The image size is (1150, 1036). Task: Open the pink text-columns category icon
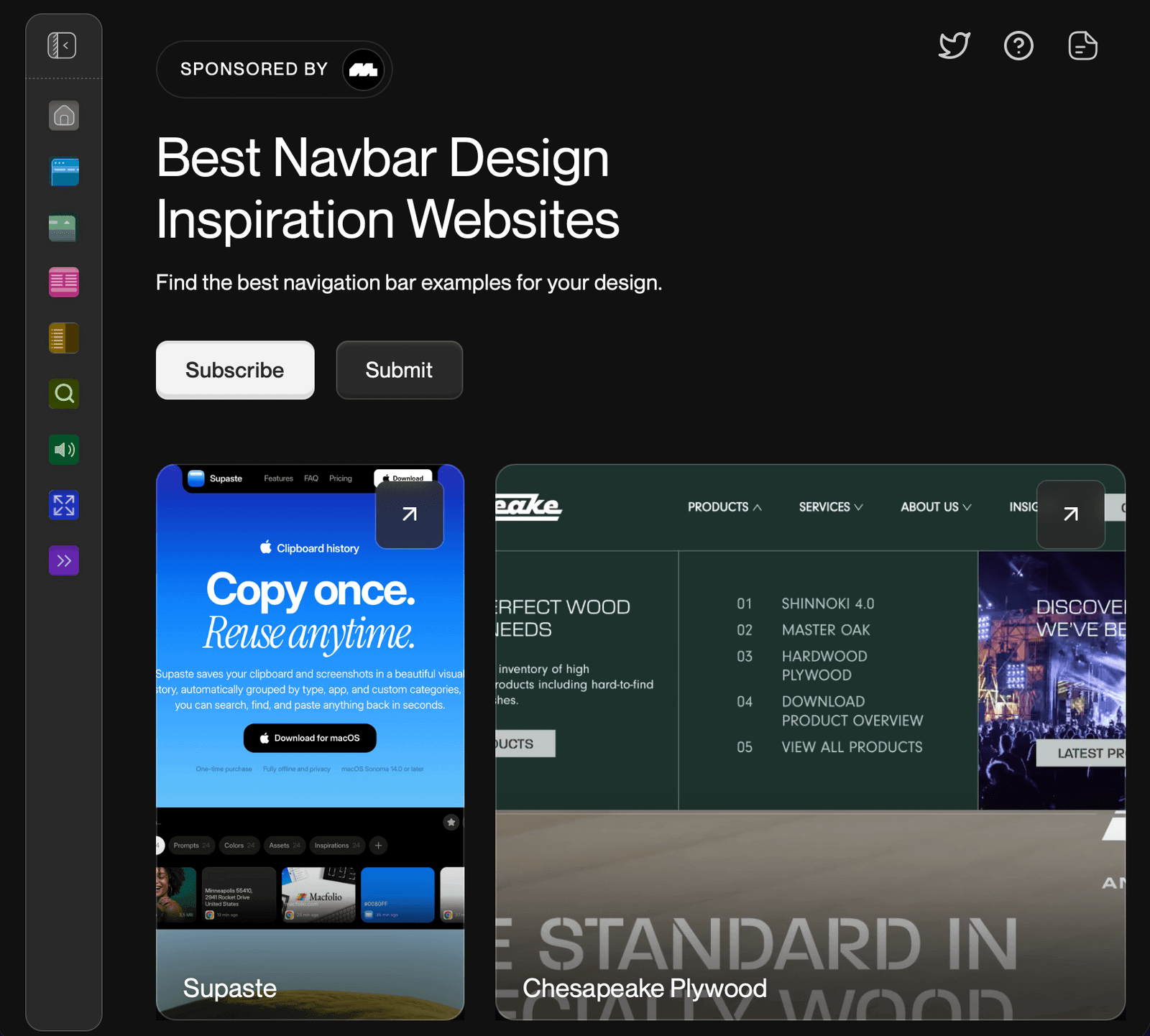(64, 282)
